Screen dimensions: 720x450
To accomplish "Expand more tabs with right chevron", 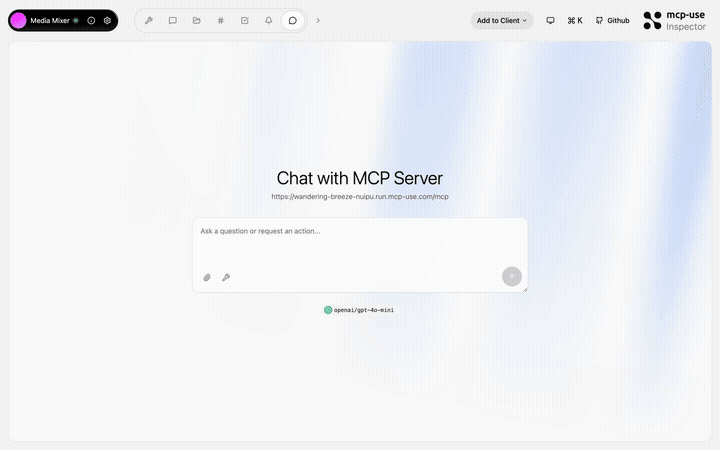I will coord(318,20).
